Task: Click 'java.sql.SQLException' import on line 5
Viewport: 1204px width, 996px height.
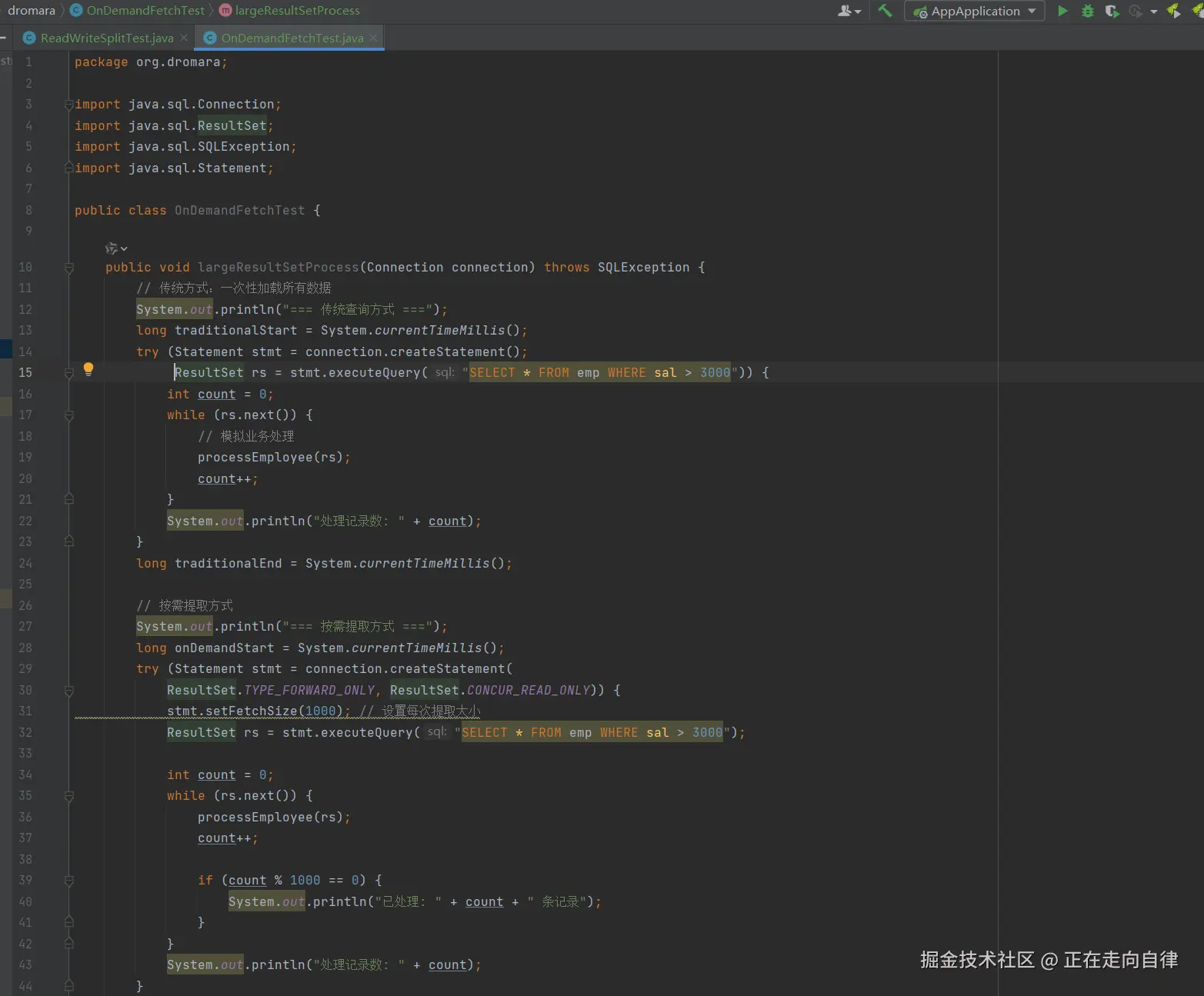Action: pos(208,147)
